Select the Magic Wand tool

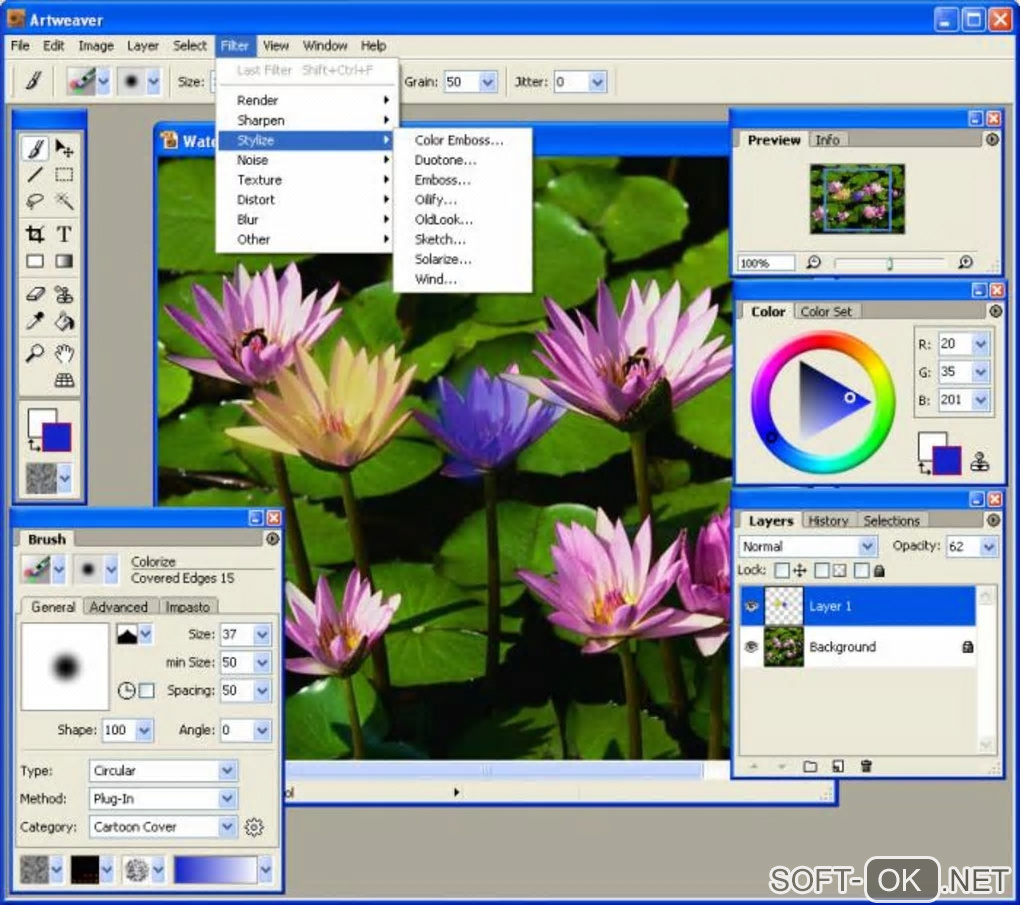point(64,202)
